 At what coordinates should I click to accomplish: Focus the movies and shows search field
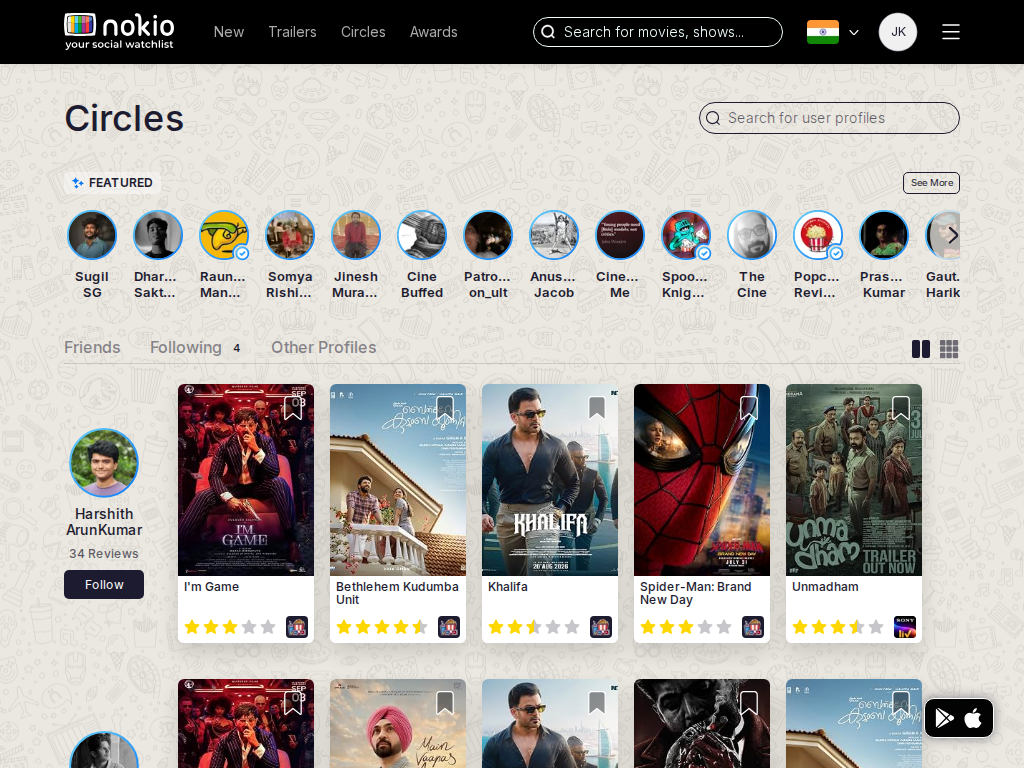pyautogui.click(x=658, y=32)
